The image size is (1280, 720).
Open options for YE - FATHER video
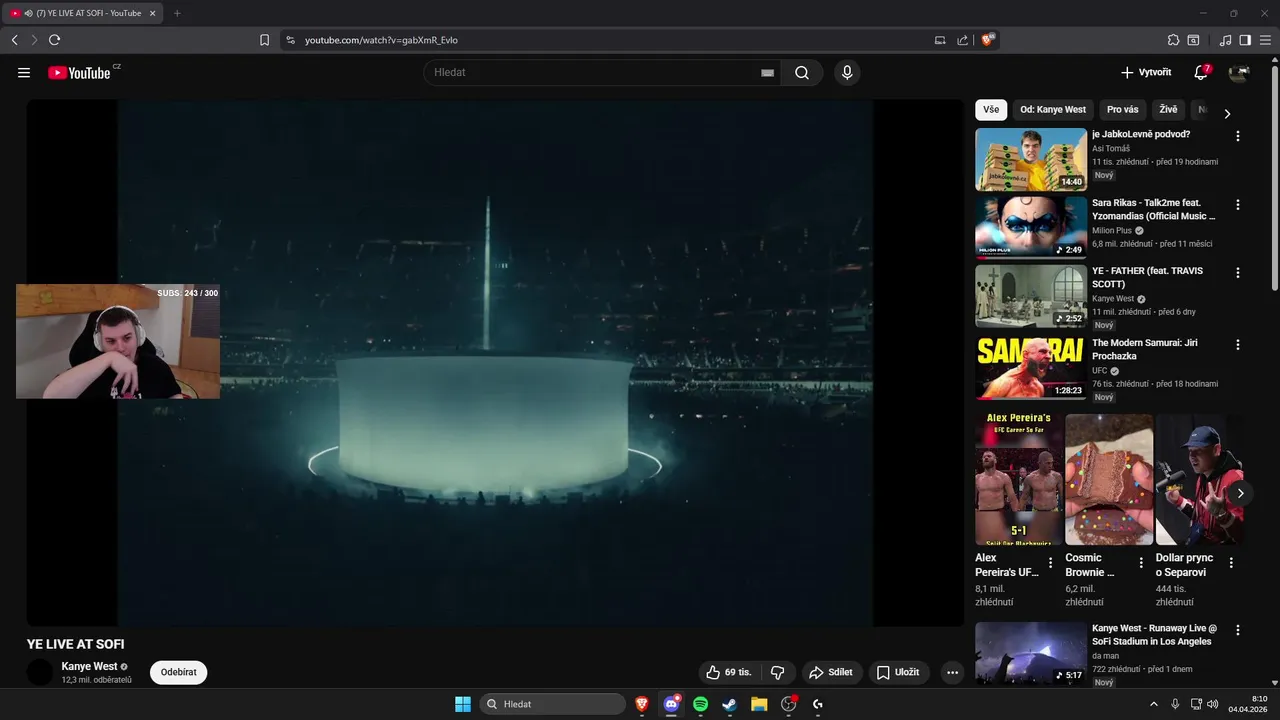(1238, 273)
